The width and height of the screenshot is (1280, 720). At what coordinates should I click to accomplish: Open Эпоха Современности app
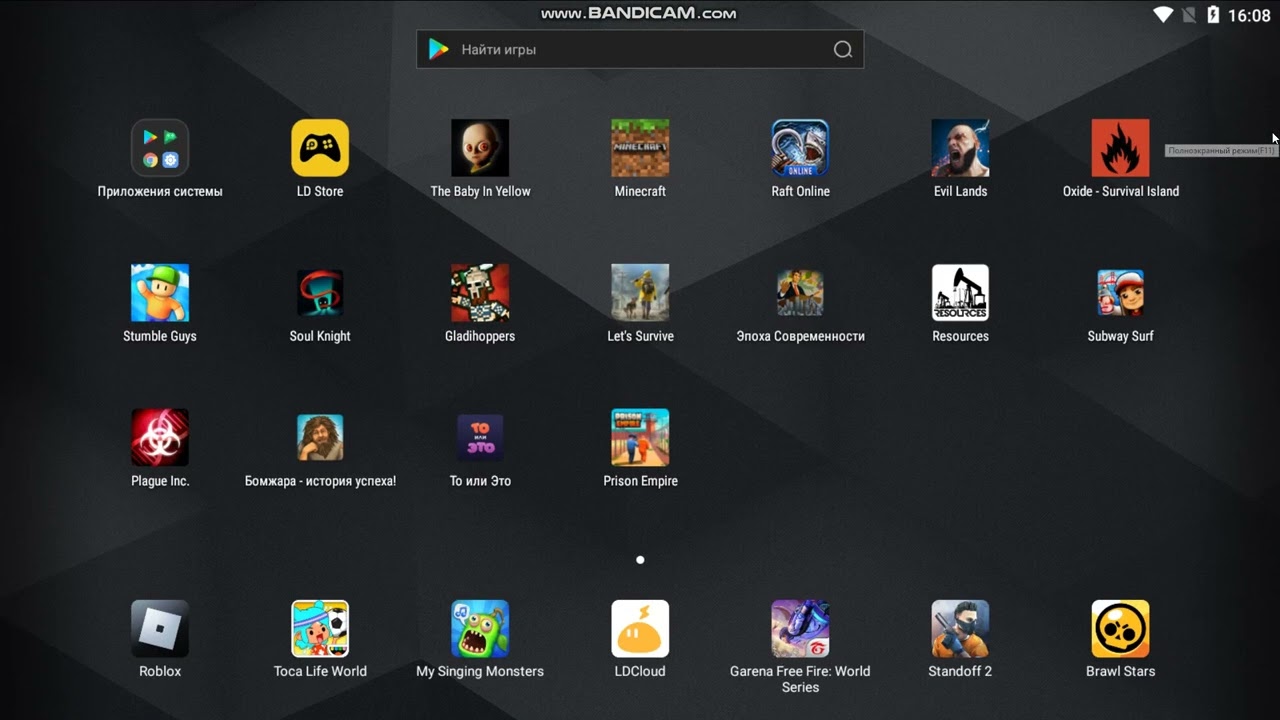[x=800, y=293]
